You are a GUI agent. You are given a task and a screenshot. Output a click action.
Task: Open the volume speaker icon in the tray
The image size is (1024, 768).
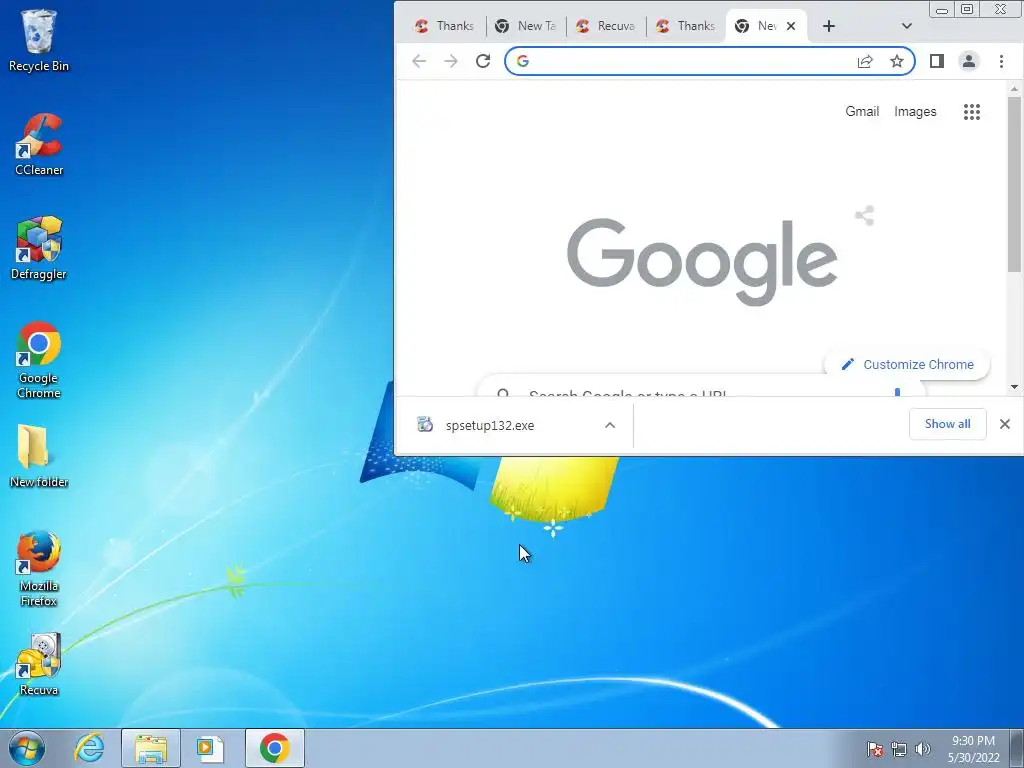922,749
